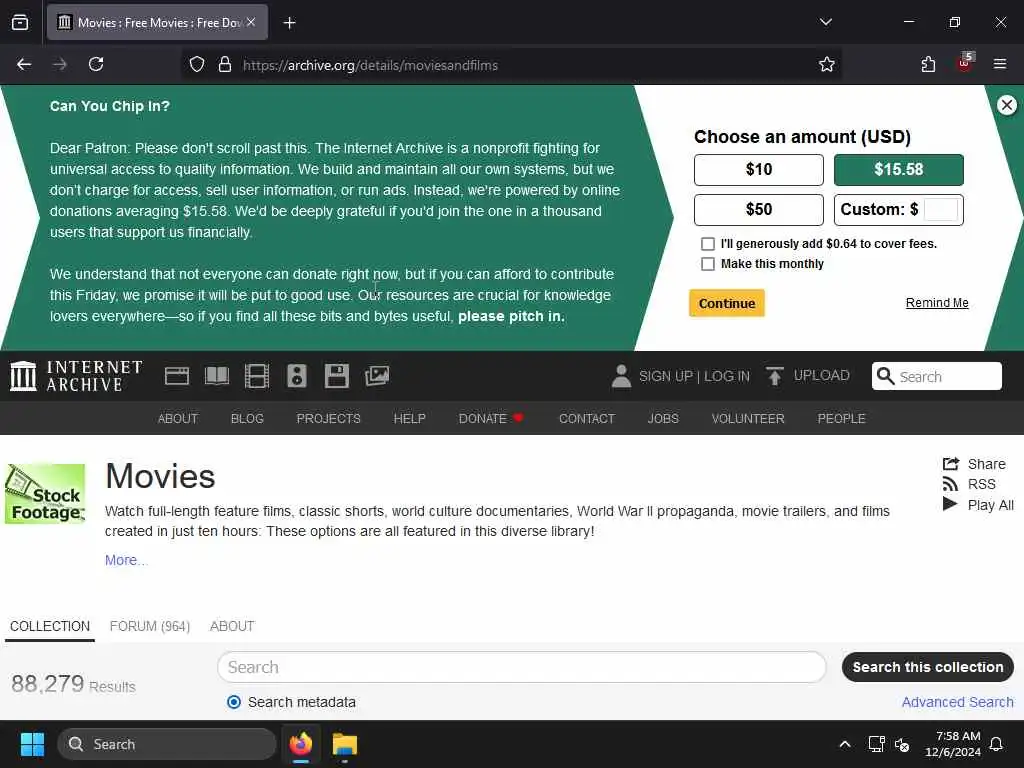1024x768 pixels.
Task: Select the Search metadata radio button
Action: tap(233, 703)
